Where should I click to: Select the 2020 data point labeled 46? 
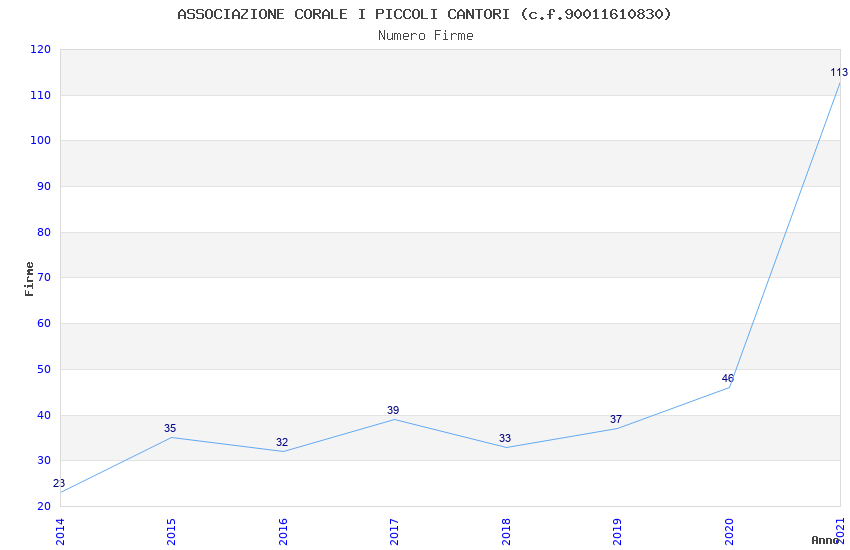pos(729,387)
